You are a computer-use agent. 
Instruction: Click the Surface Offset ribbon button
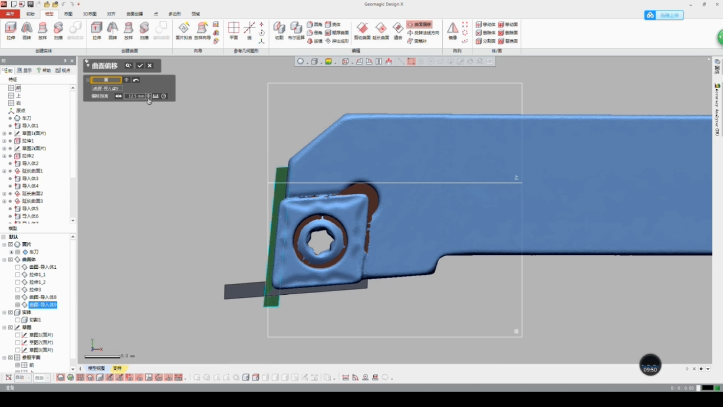(x=420, y=22)
